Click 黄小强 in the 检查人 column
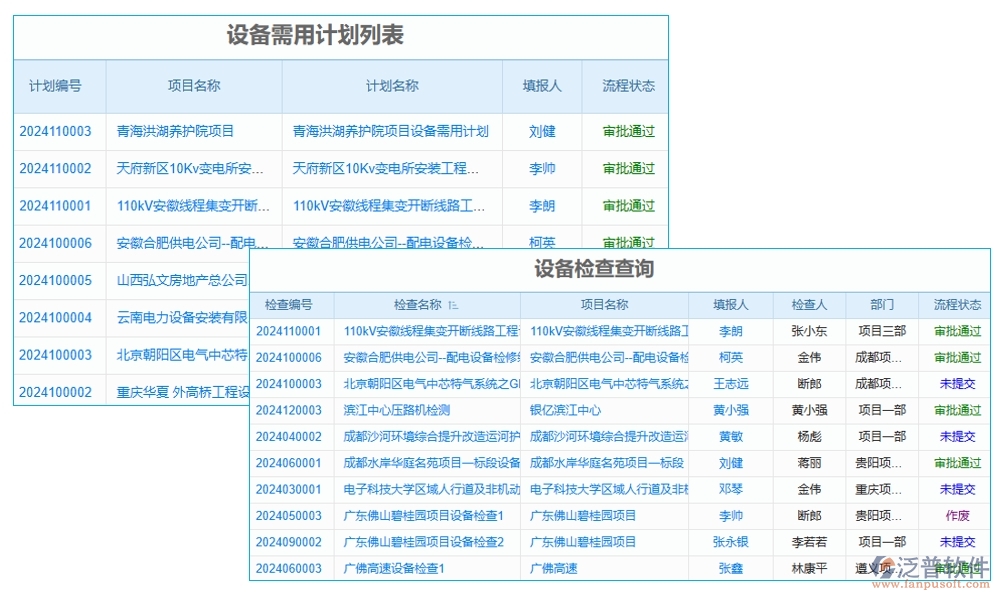The image size is (1000, 600). click(810, 409)
